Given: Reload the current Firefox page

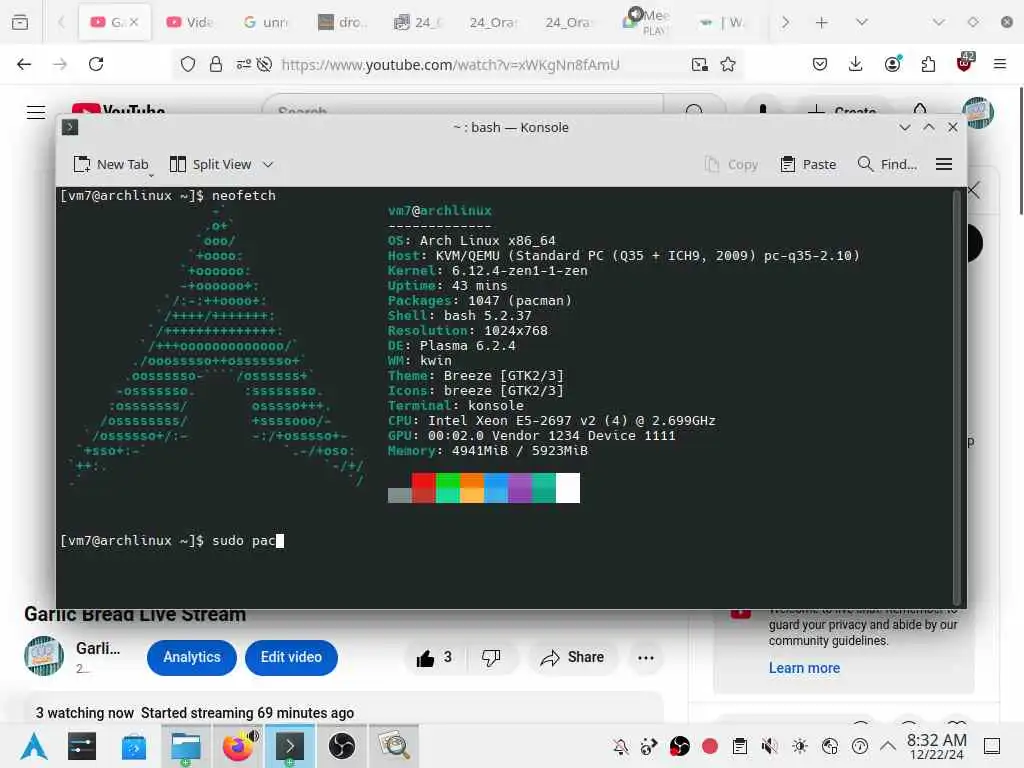Looking at the screenshot, I should click(96, 64).
